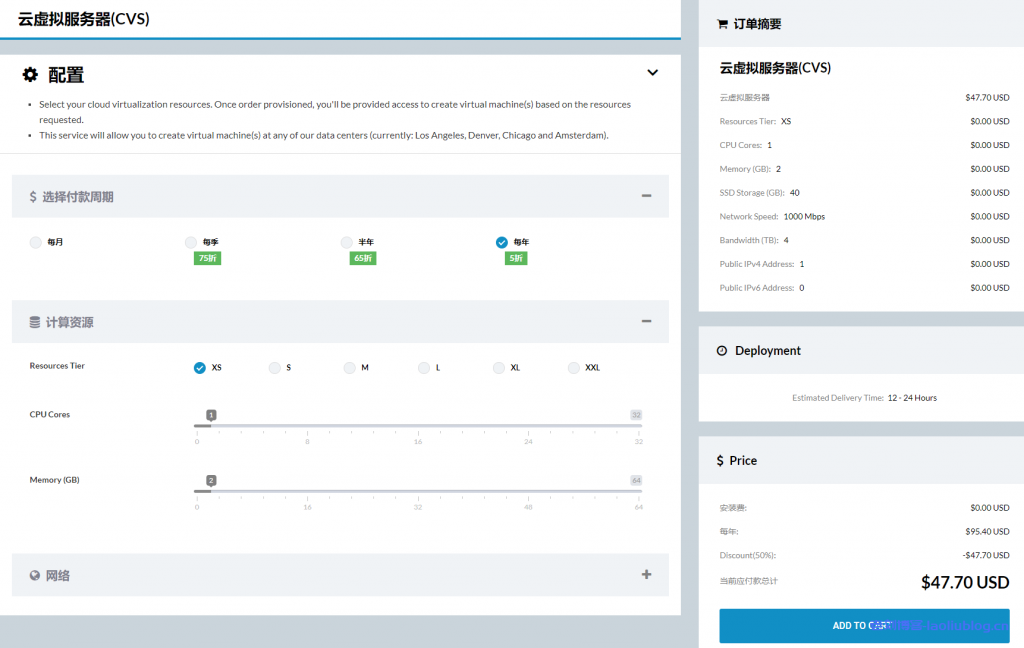Screen dimensions: 1024x648
Task: Collapse the 配置 section with the chevron
Action: click(x=652, y=73)
